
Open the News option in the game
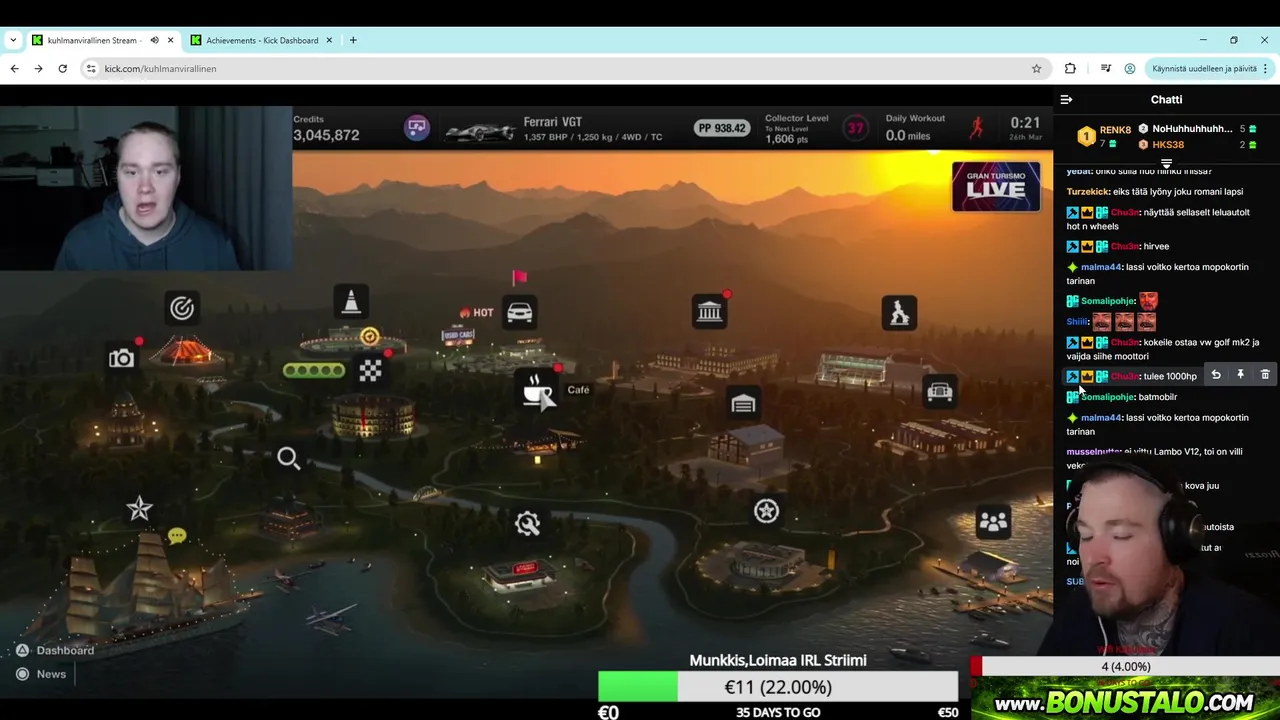(41, 674)
